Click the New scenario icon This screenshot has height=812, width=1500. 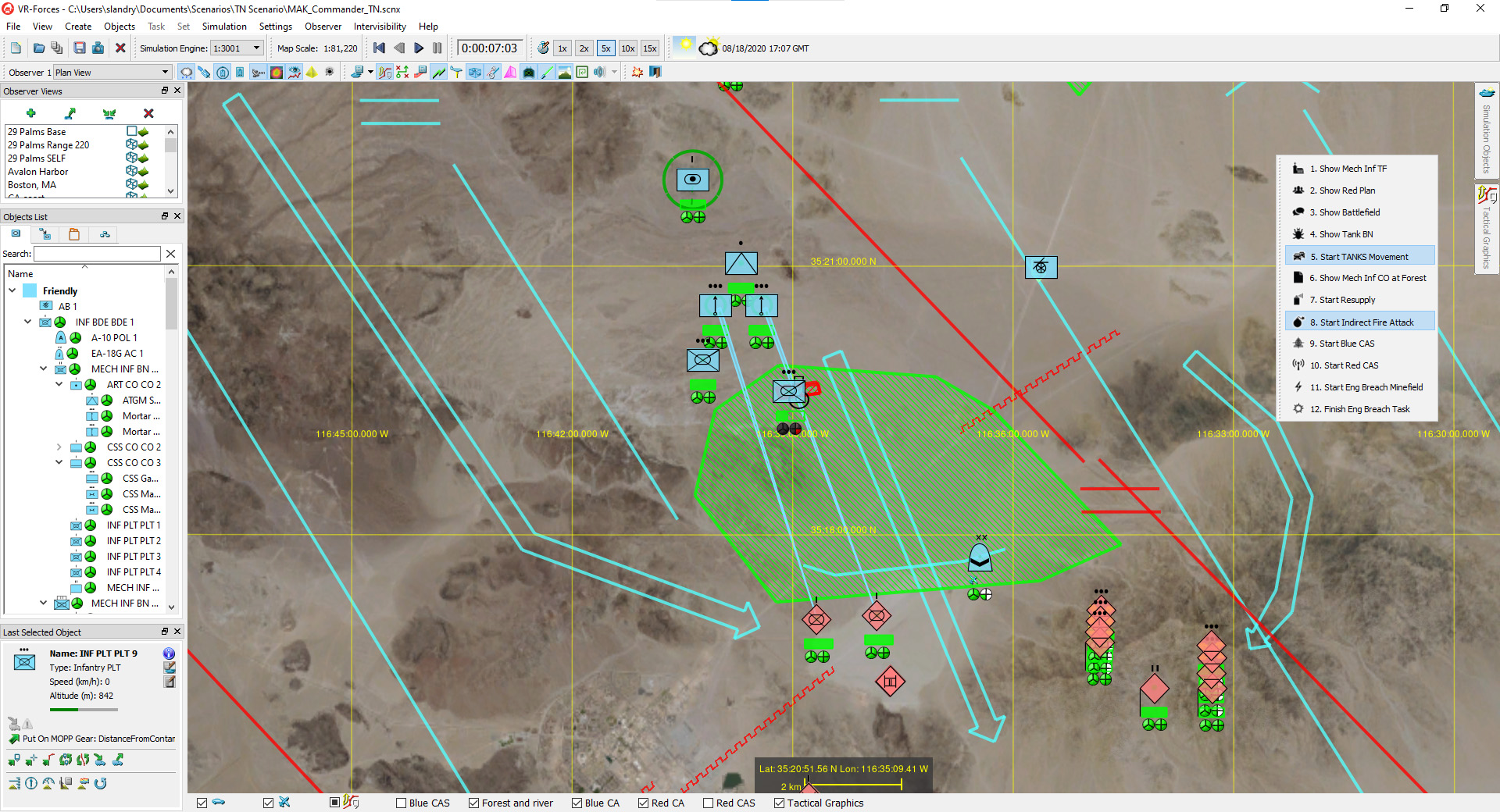(16, 48)
